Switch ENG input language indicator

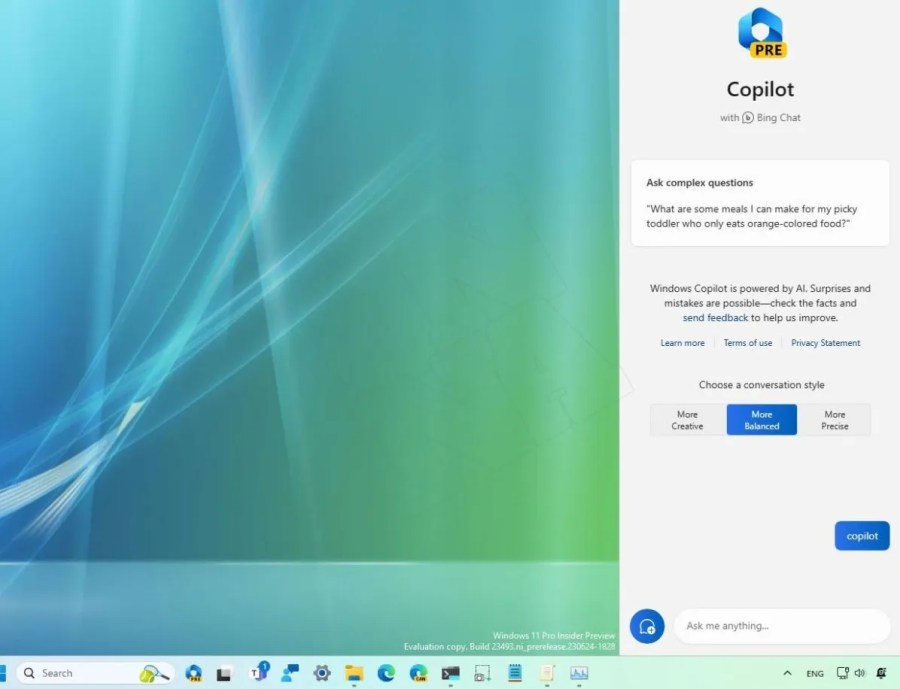(x=814, y=673)
